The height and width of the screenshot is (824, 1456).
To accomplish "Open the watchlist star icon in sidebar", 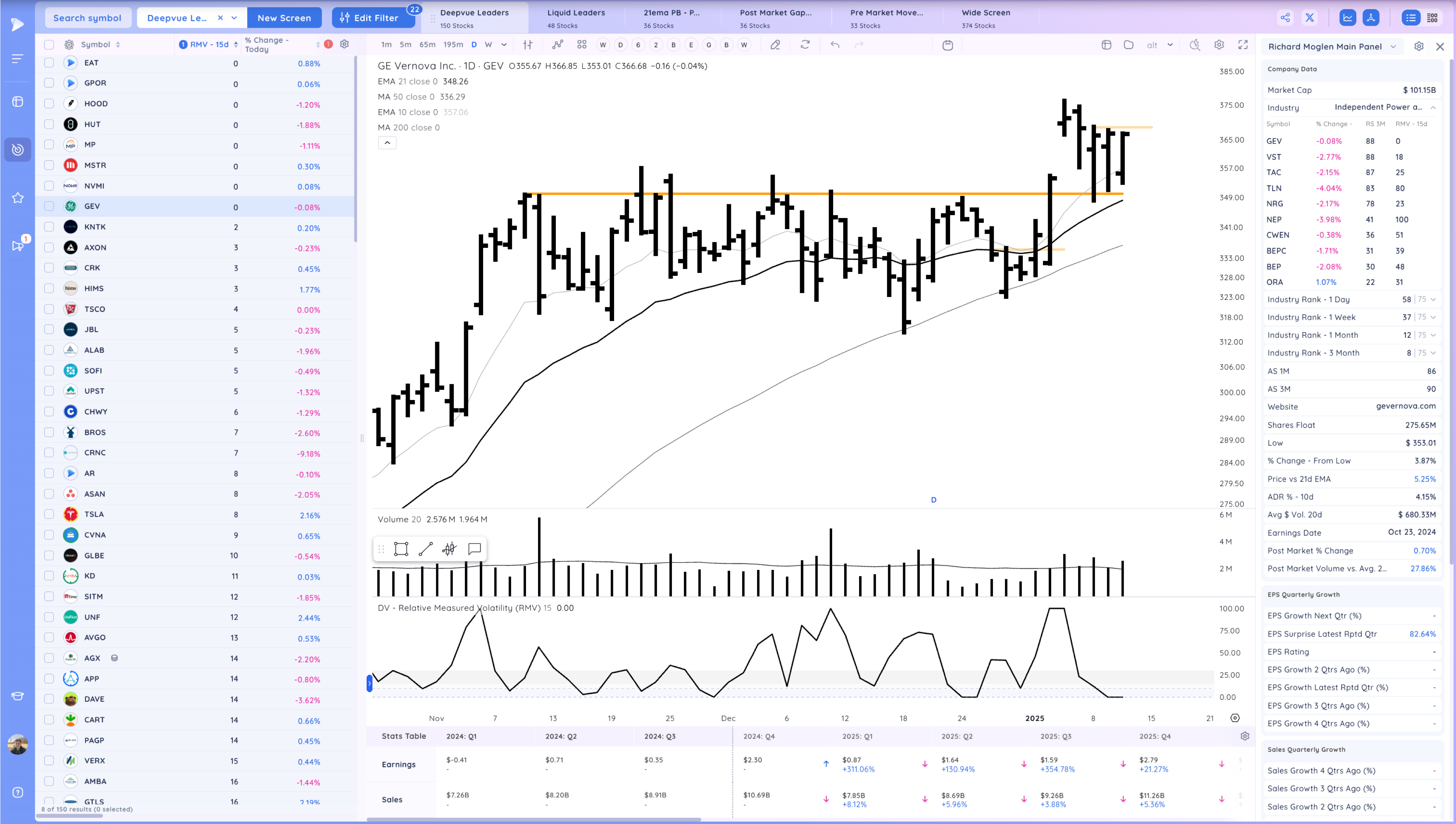I will (17, 198).
